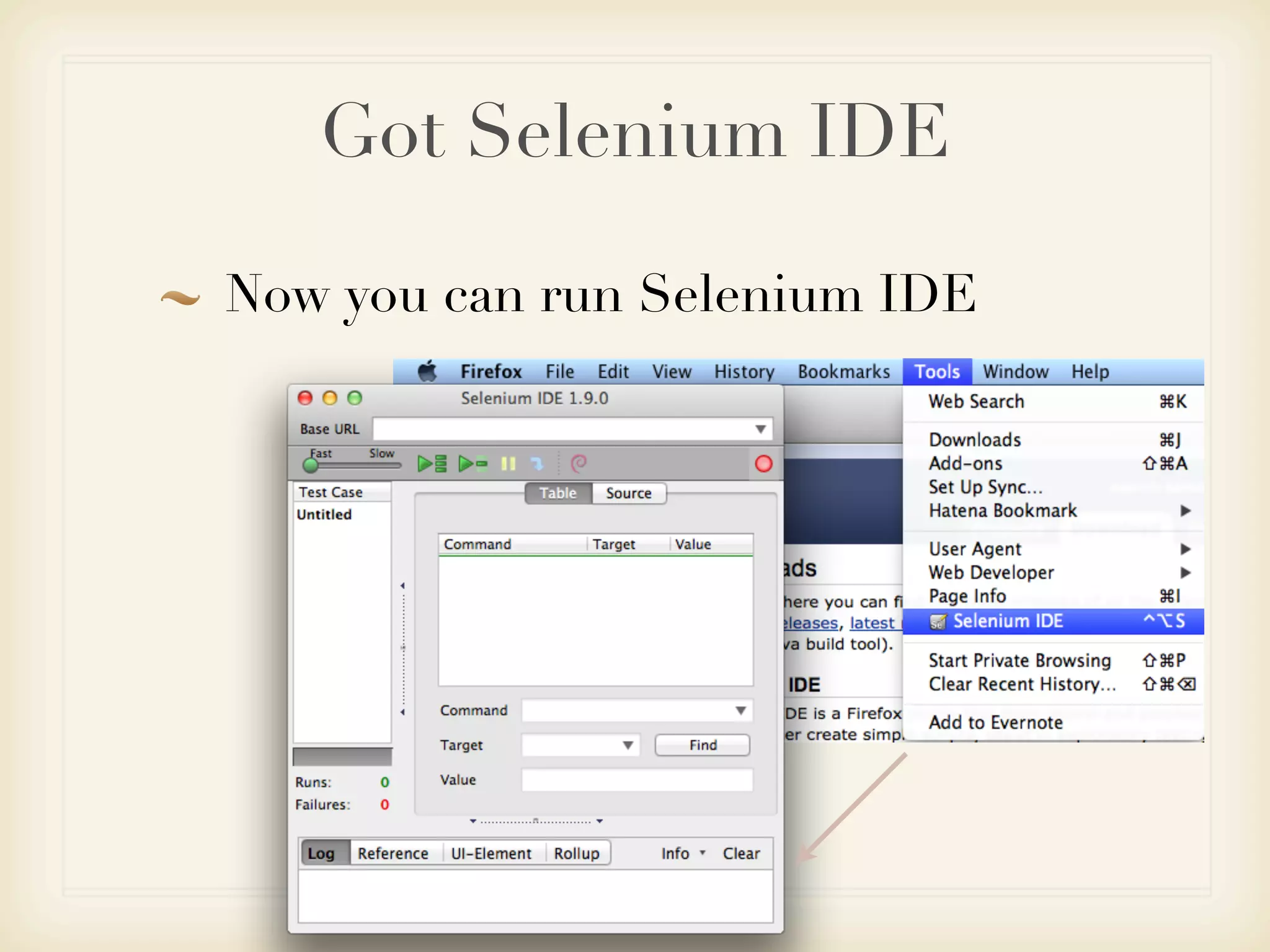Open the Base URL dropdown arrow
1270x952 pixels.
point(761,429)
